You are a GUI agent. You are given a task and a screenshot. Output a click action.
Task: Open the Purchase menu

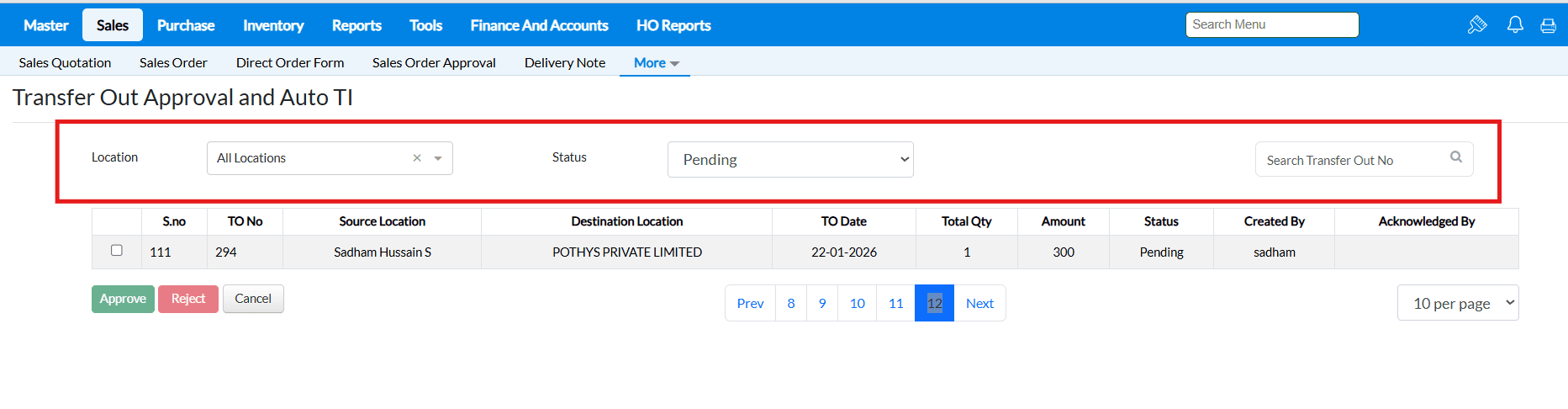[x=186, y=25]
